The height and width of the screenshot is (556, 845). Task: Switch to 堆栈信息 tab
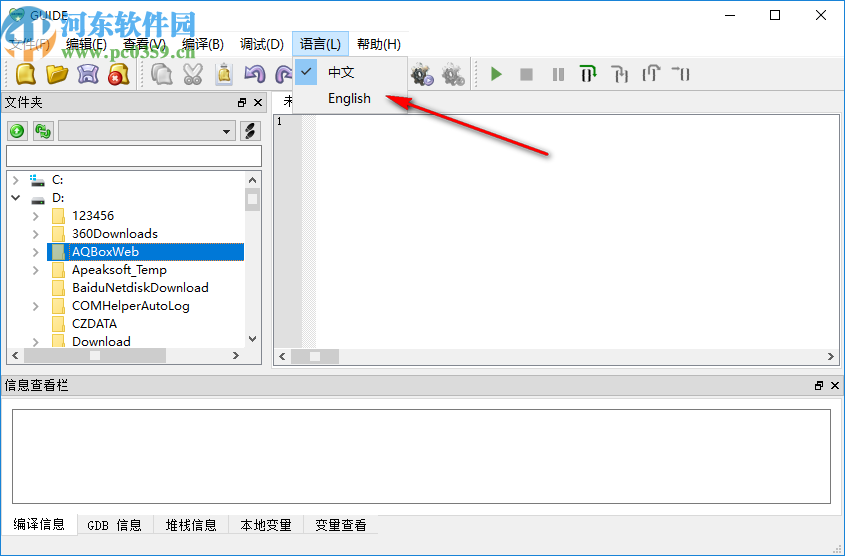coord(191,525)
